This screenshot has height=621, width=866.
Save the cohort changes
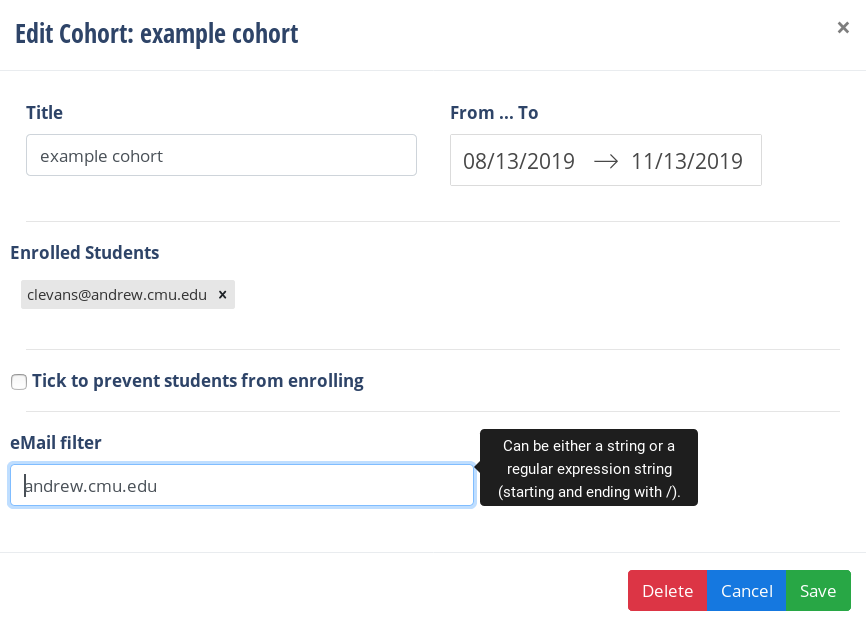point(818,591)
